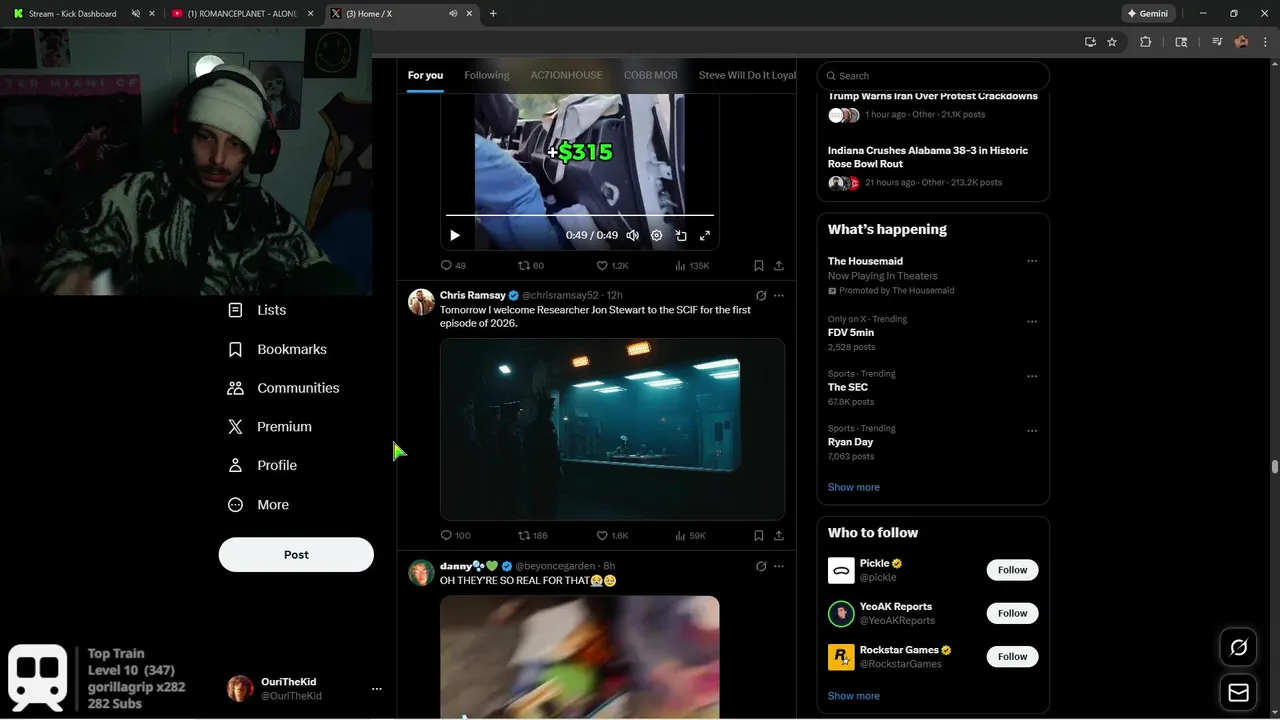Open more options for Ryan Day trend
The height and width of the screenshot is (720, 1280).
[1032, 431]
